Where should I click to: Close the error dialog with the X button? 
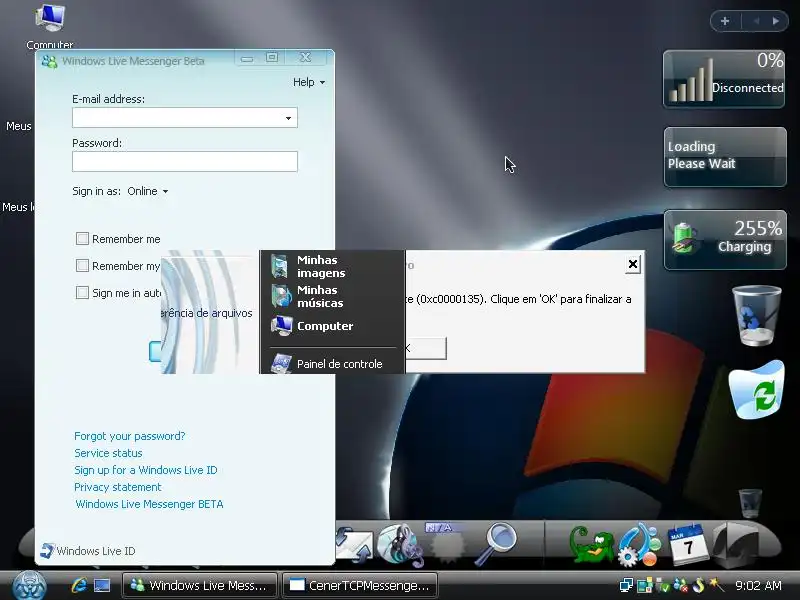(x=633, y=264)
